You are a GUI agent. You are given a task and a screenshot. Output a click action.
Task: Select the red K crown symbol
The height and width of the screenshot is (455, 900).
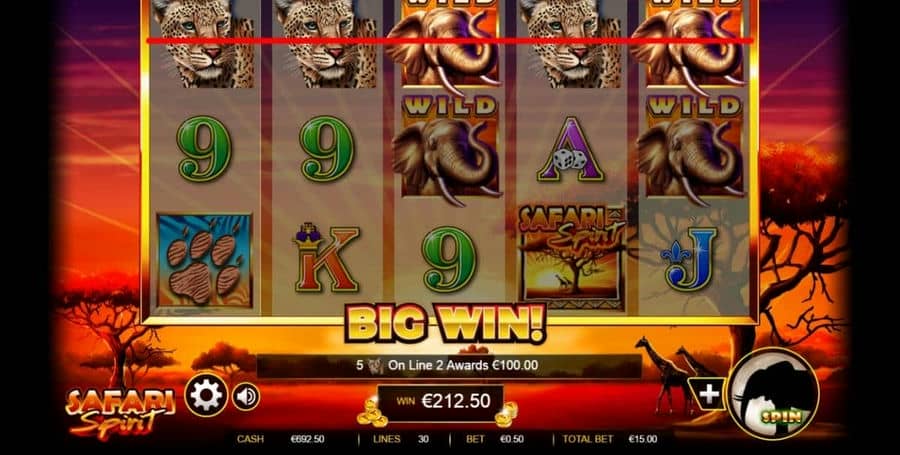click(x=327, y=258)
